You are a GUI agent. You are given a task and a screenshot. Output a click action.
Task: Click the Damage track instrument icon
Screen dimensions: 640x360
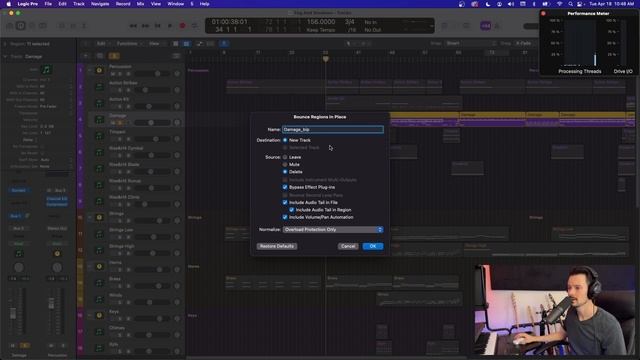[99, 119]
